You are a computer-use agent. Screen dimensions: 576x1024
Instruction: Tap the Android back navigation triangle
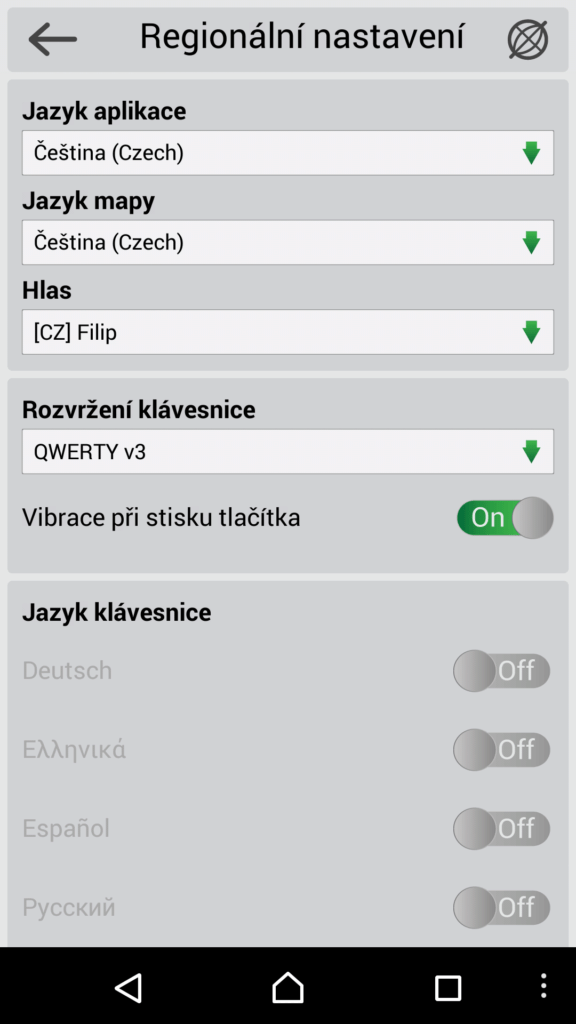coord(129,987)
